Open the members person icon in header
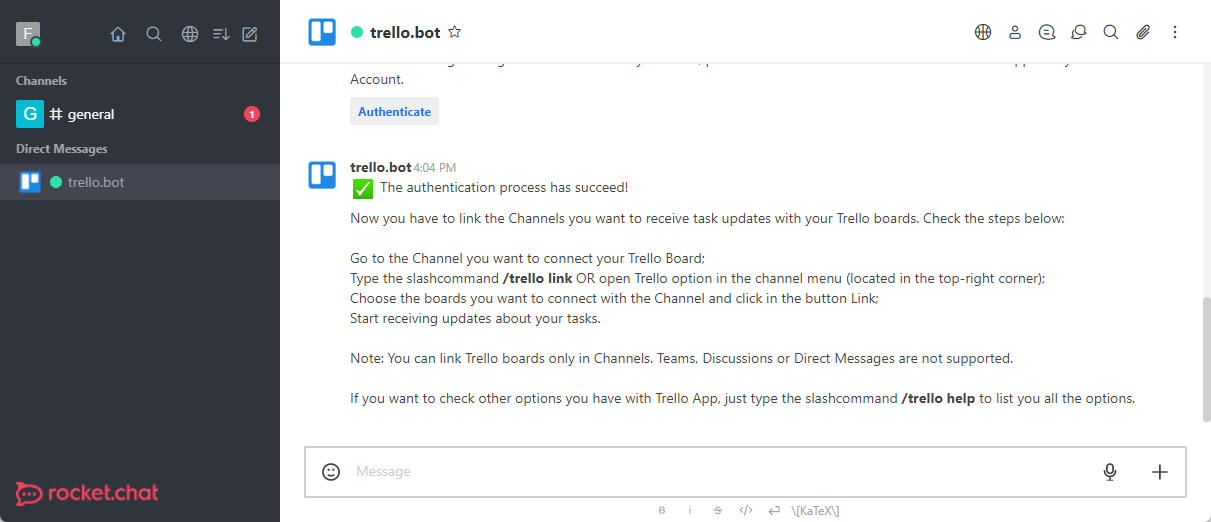The image size is (1211, 522). click(x=1015, y=32)
